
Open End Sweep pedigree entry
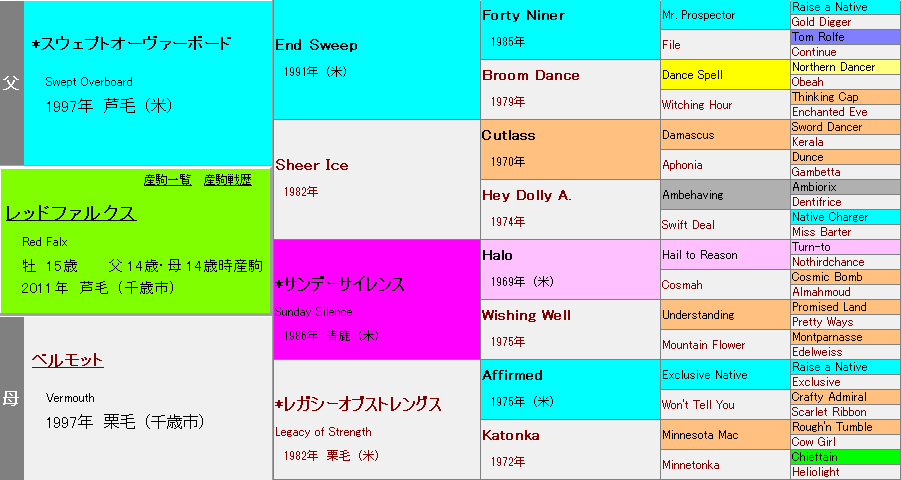click(316, 45)
